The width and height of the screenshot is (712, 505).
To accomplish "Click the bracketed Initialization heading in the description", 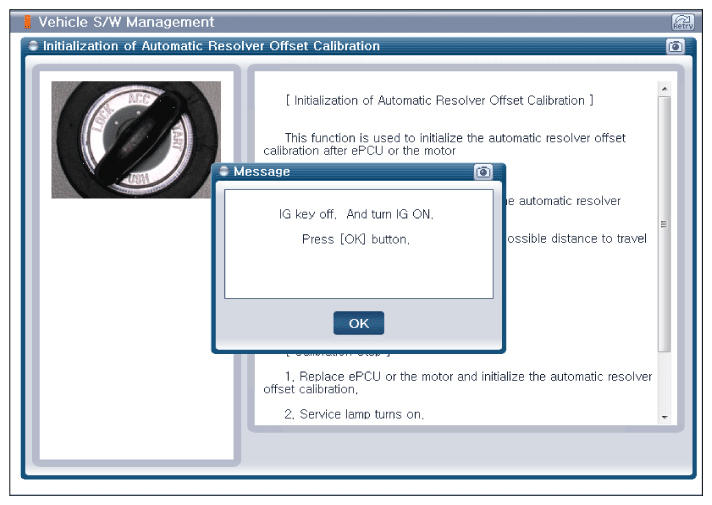I will pos(439,101).
